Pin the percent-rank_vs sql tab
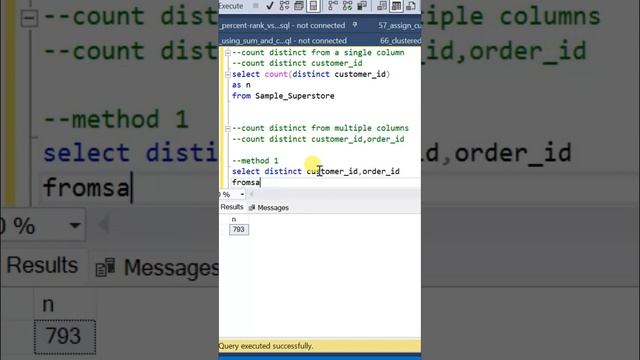Screen dimensions: 640x360 coord(355,25)
